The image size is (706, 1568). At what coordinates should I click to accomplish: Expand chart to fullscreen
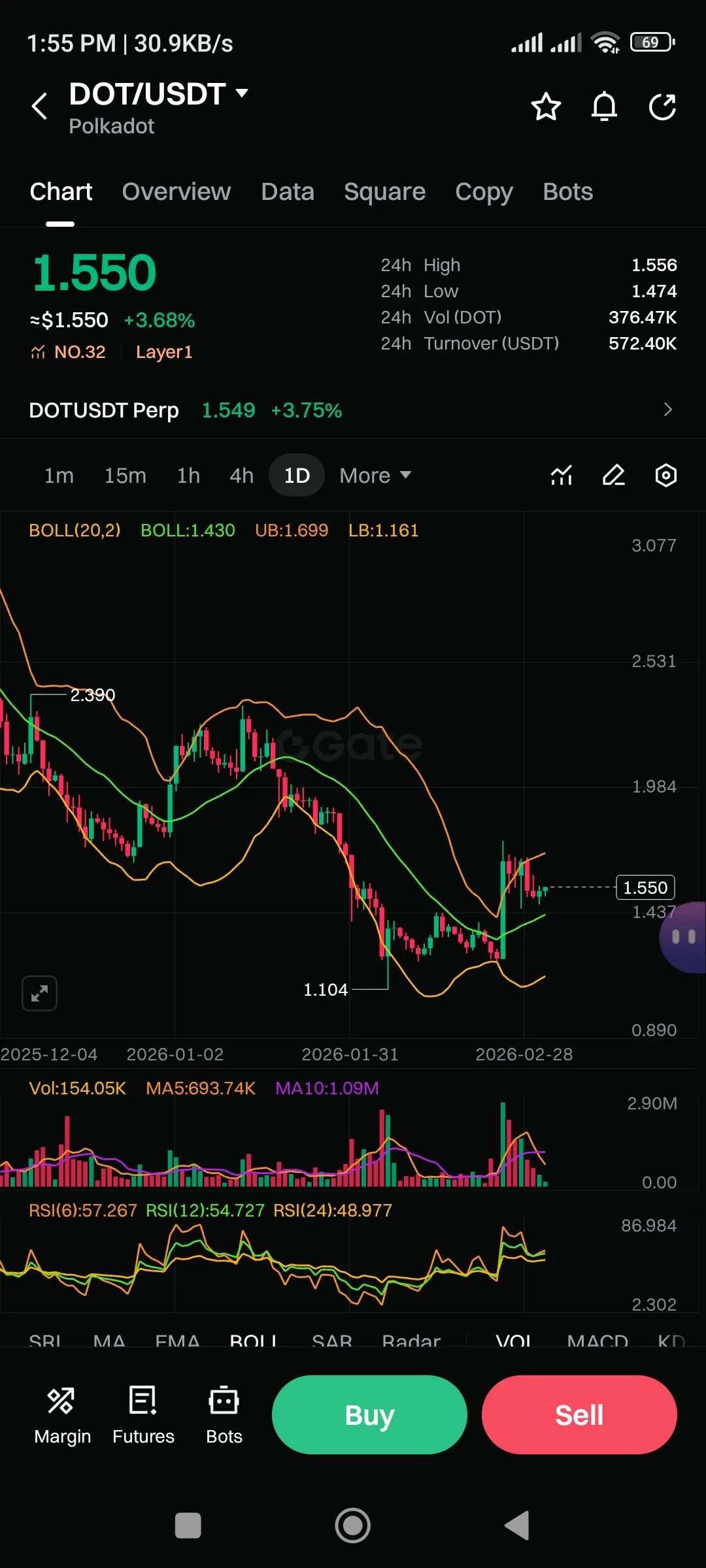39,994
